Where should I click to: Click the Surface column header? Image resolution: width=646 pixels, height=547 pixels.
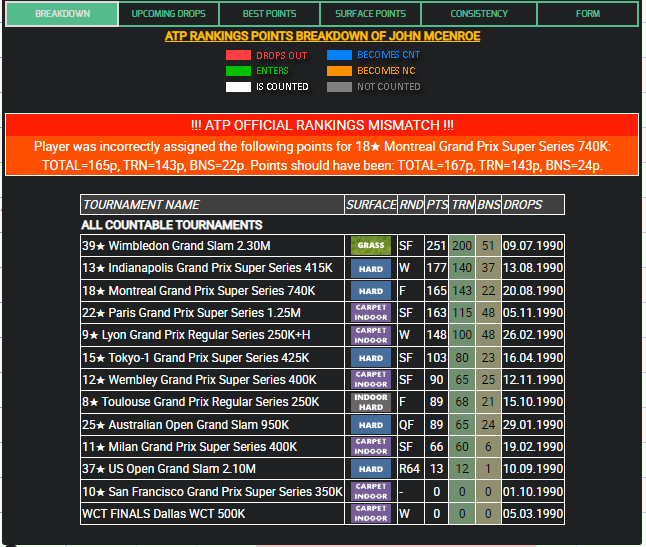coord(371,205)
